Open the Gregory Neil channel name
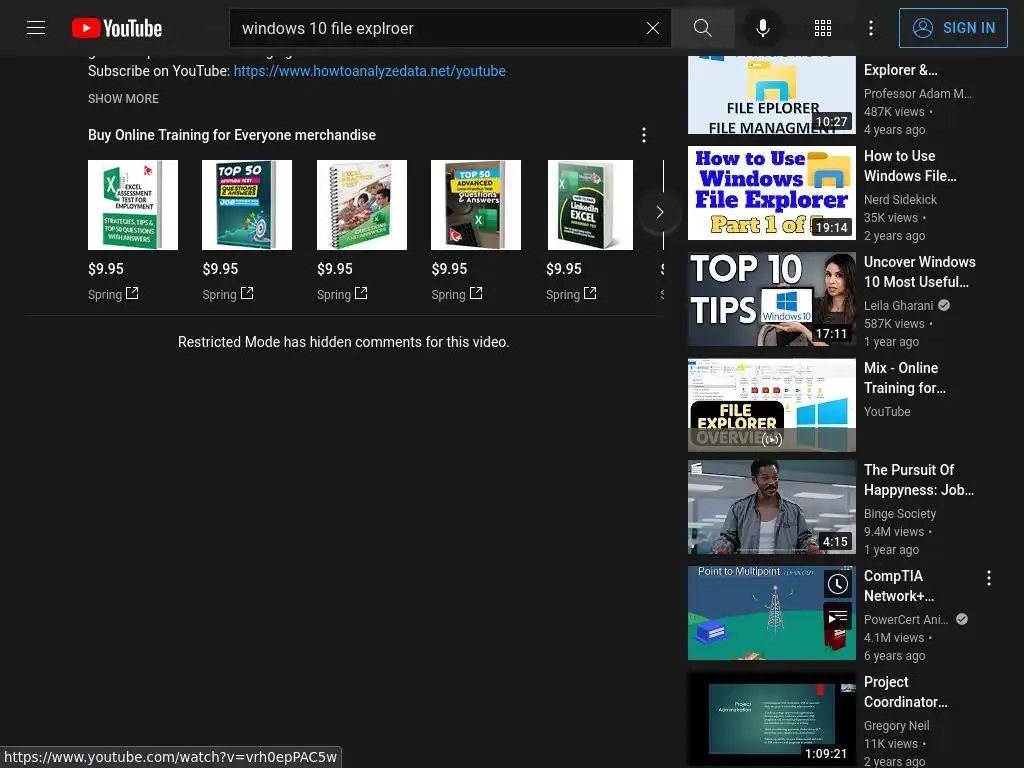Image resolution: width=1024 pixels, height=768 pixels. [x=897, y=726]
